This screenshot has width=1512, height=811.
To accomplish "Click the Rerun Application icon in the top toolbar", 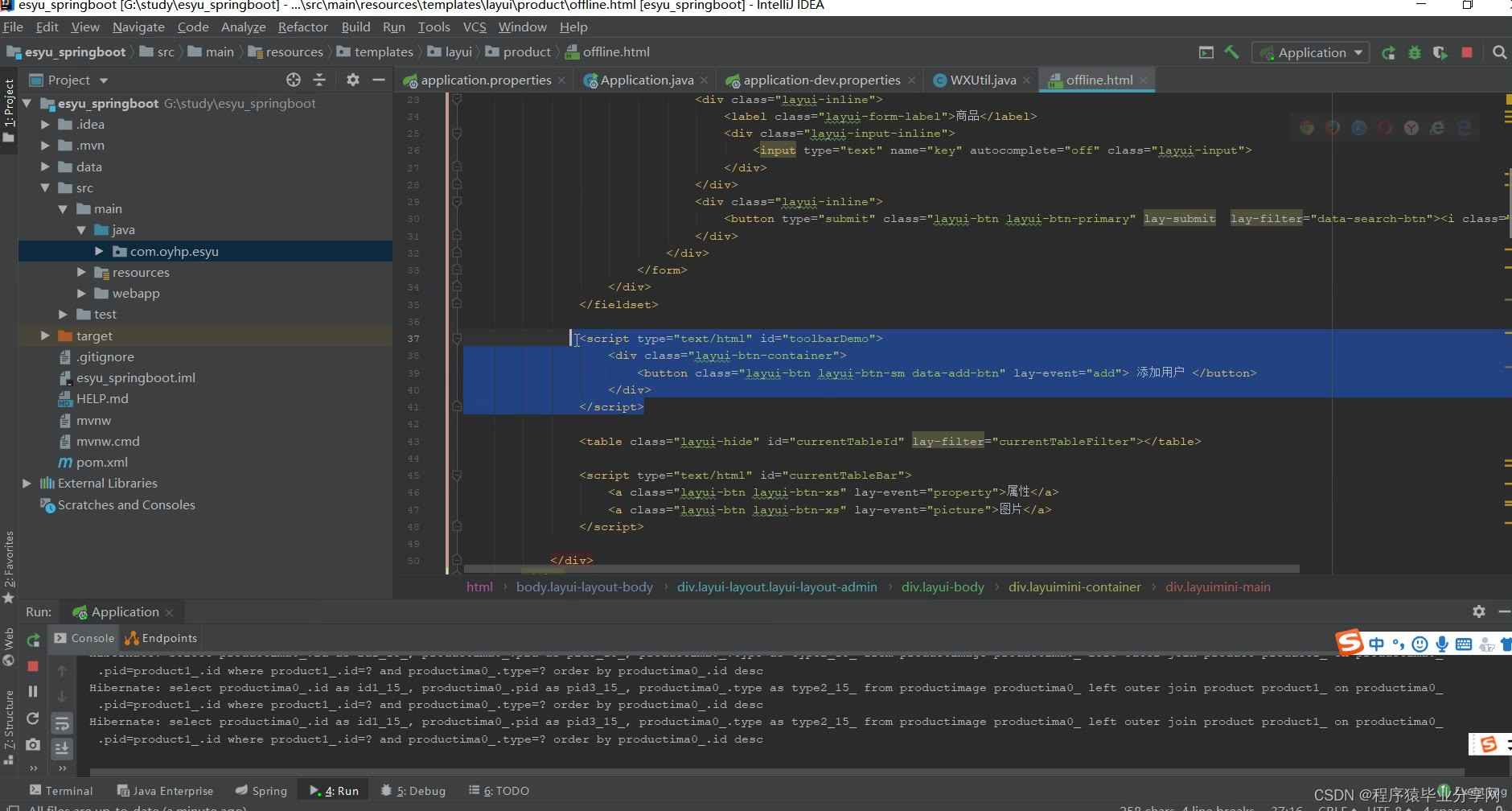I will pyautogui.click(x=1388, y=52).
